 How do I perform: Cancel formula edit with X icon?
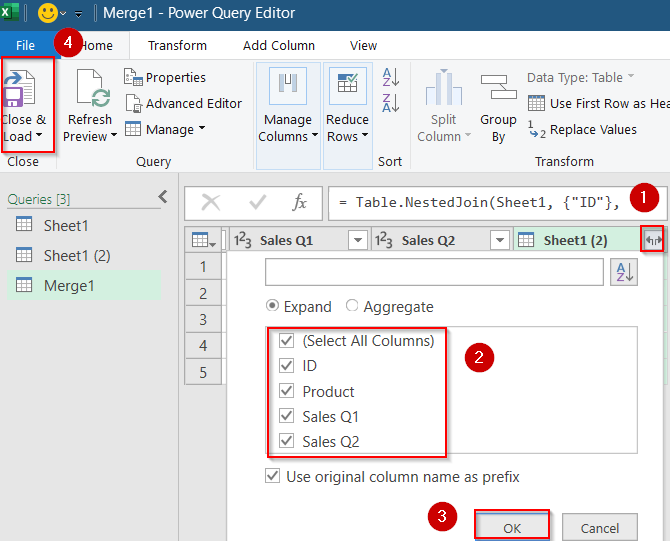[x=211, y=203]
